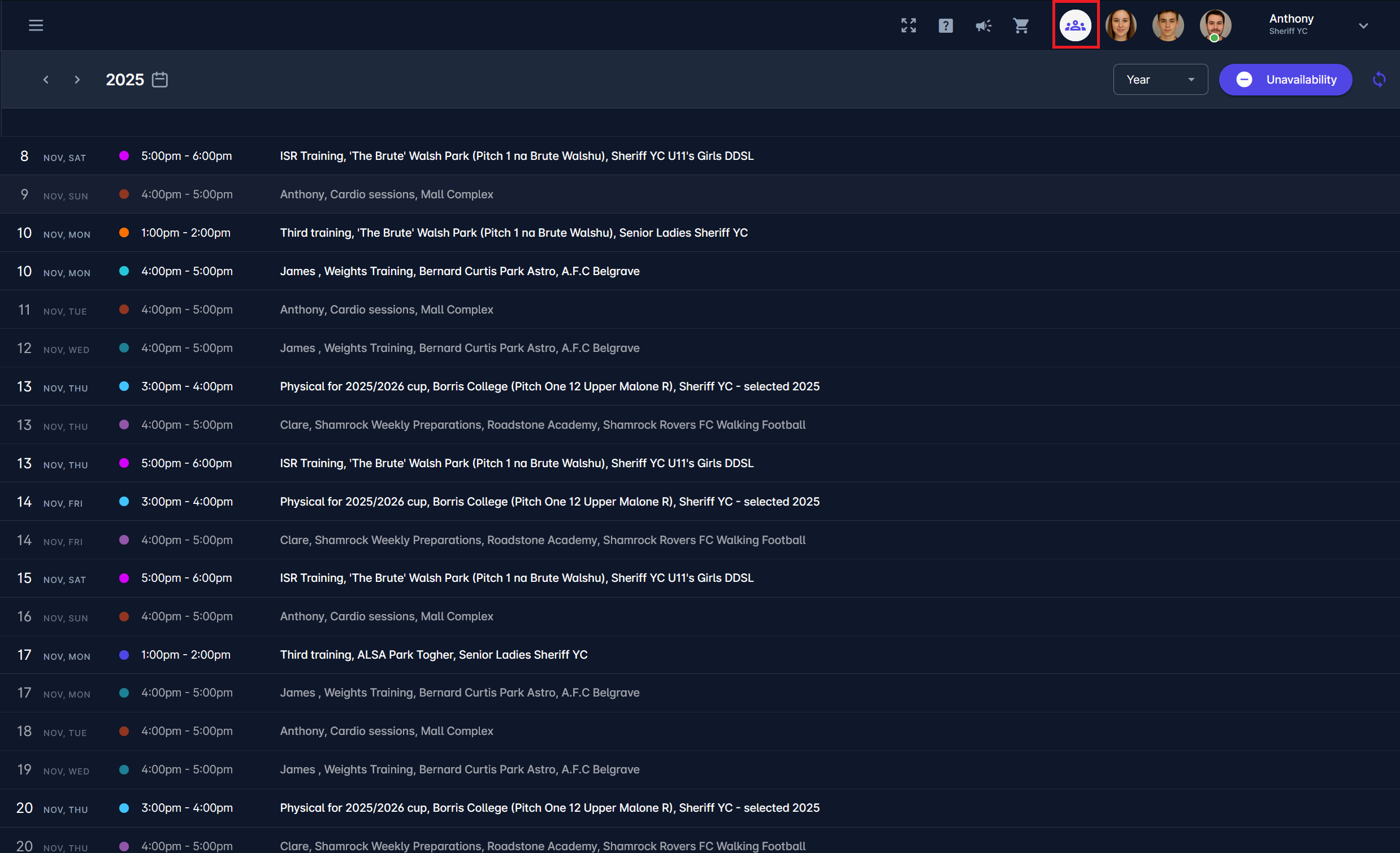Open the Year view dropdown
1400x853 pixels.
tap(1160, 80)
